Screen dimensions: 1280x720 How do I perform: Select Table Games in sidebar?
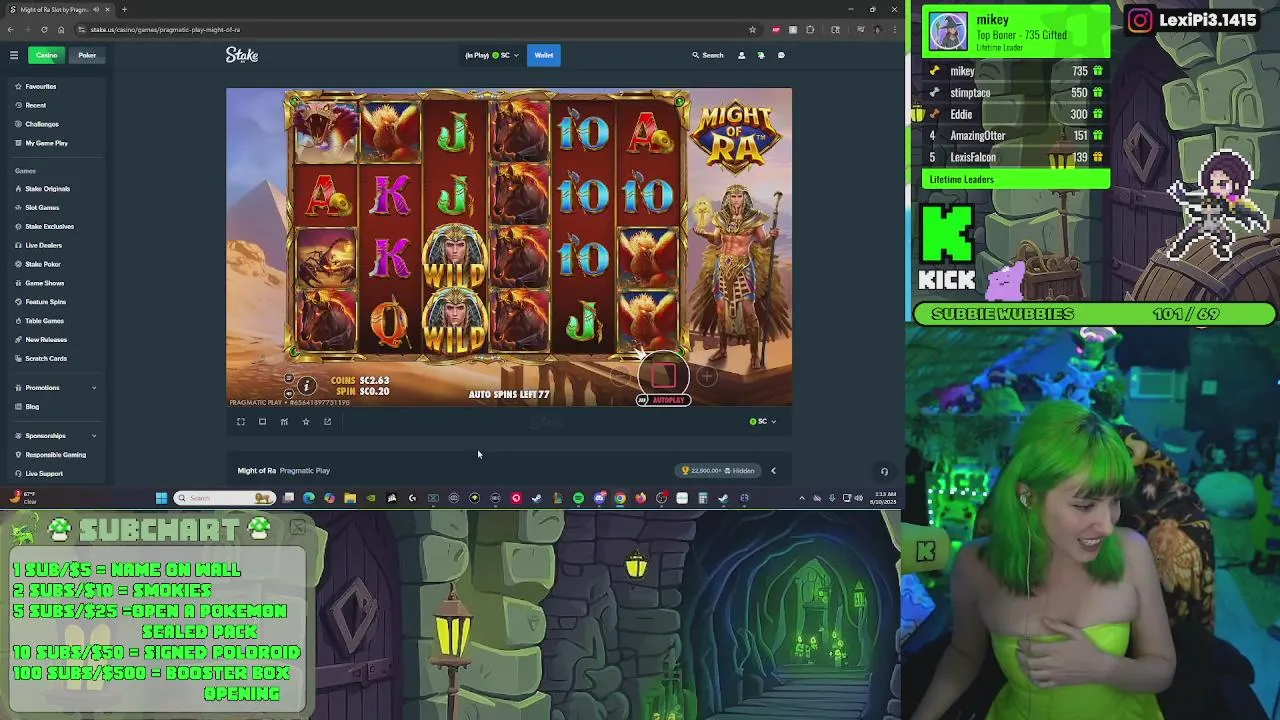point(56,321)
